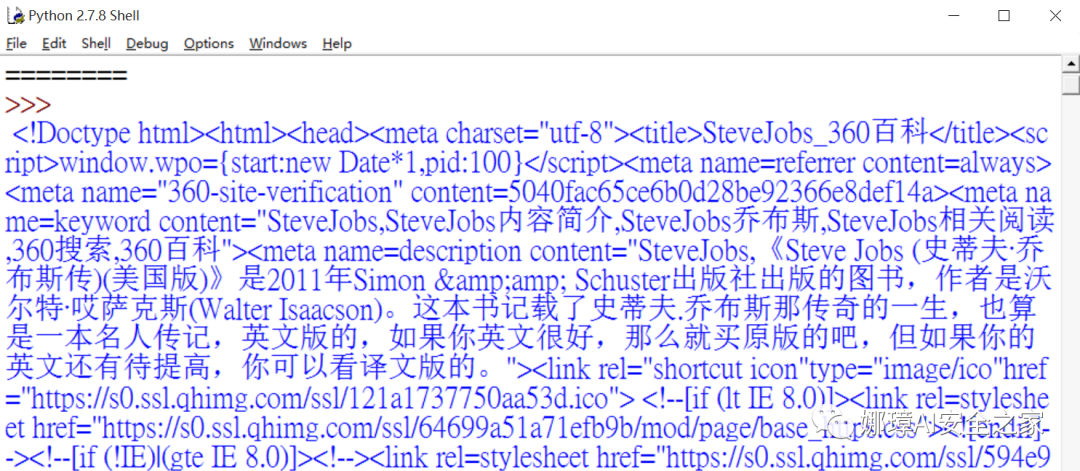Open the Edit menu
Image resolution: width=1080 pixels, height=471 pixels.
click(x=54, y=43)
